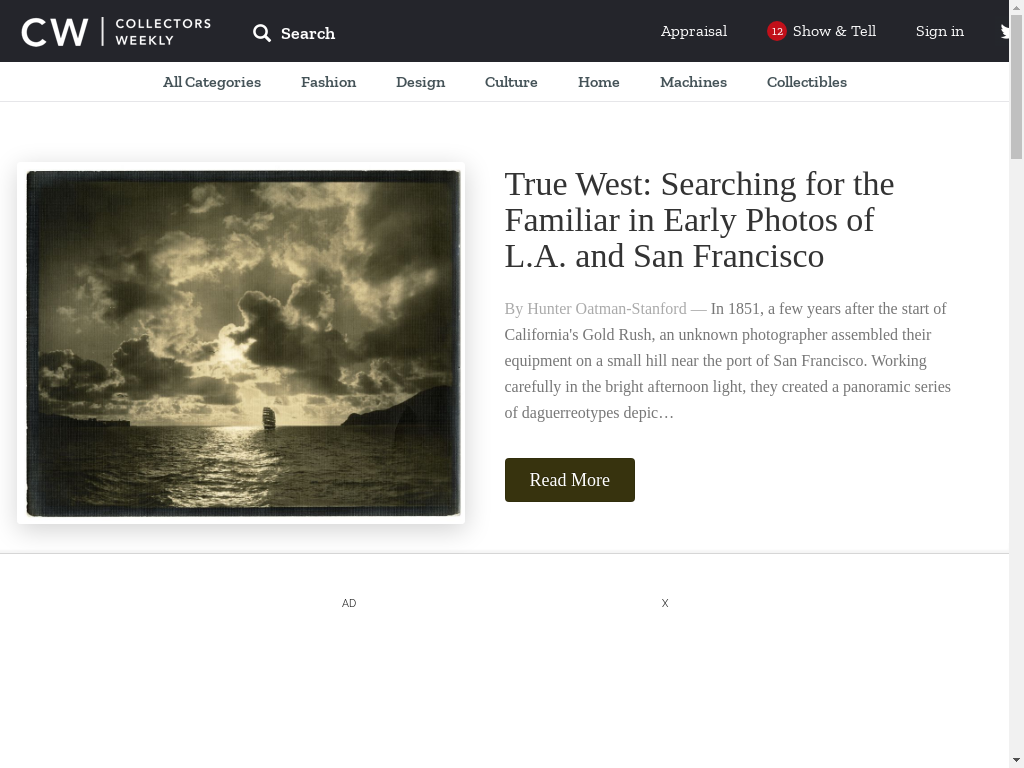
Task: Close the ad with the X
Action: [x=665, y=603]
